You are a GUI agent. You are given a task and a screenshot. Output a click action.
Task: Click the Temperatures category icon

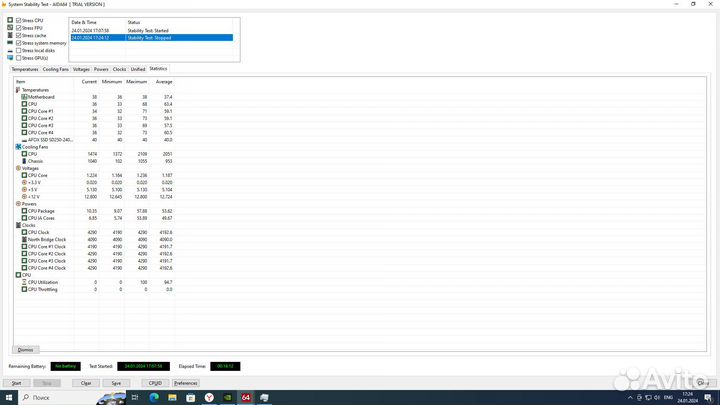pyautogui.click(x=18, y=90)
